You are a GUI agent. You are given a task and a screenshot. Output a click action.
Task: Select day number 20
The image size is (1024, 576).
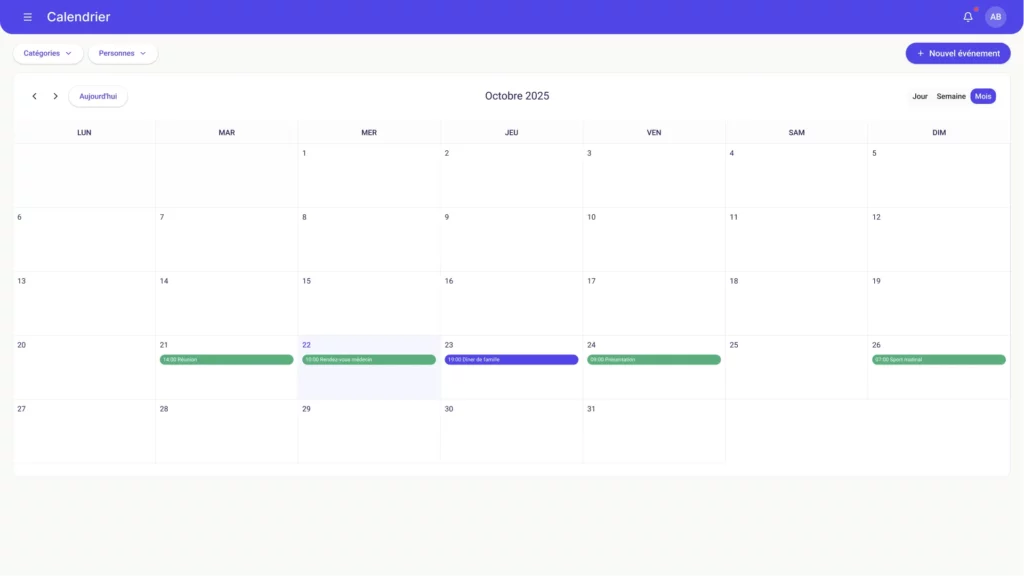(x=22, y=345)
